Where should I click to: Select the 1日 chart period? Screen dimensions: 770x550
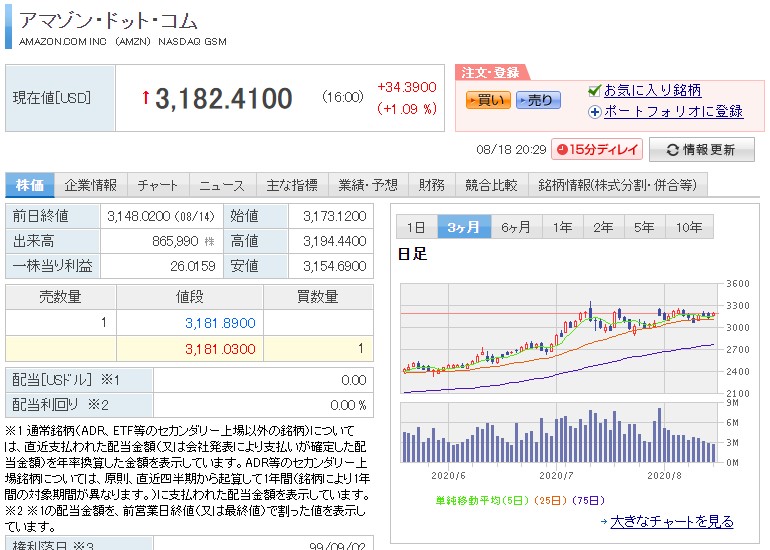[x=416, y=227]
